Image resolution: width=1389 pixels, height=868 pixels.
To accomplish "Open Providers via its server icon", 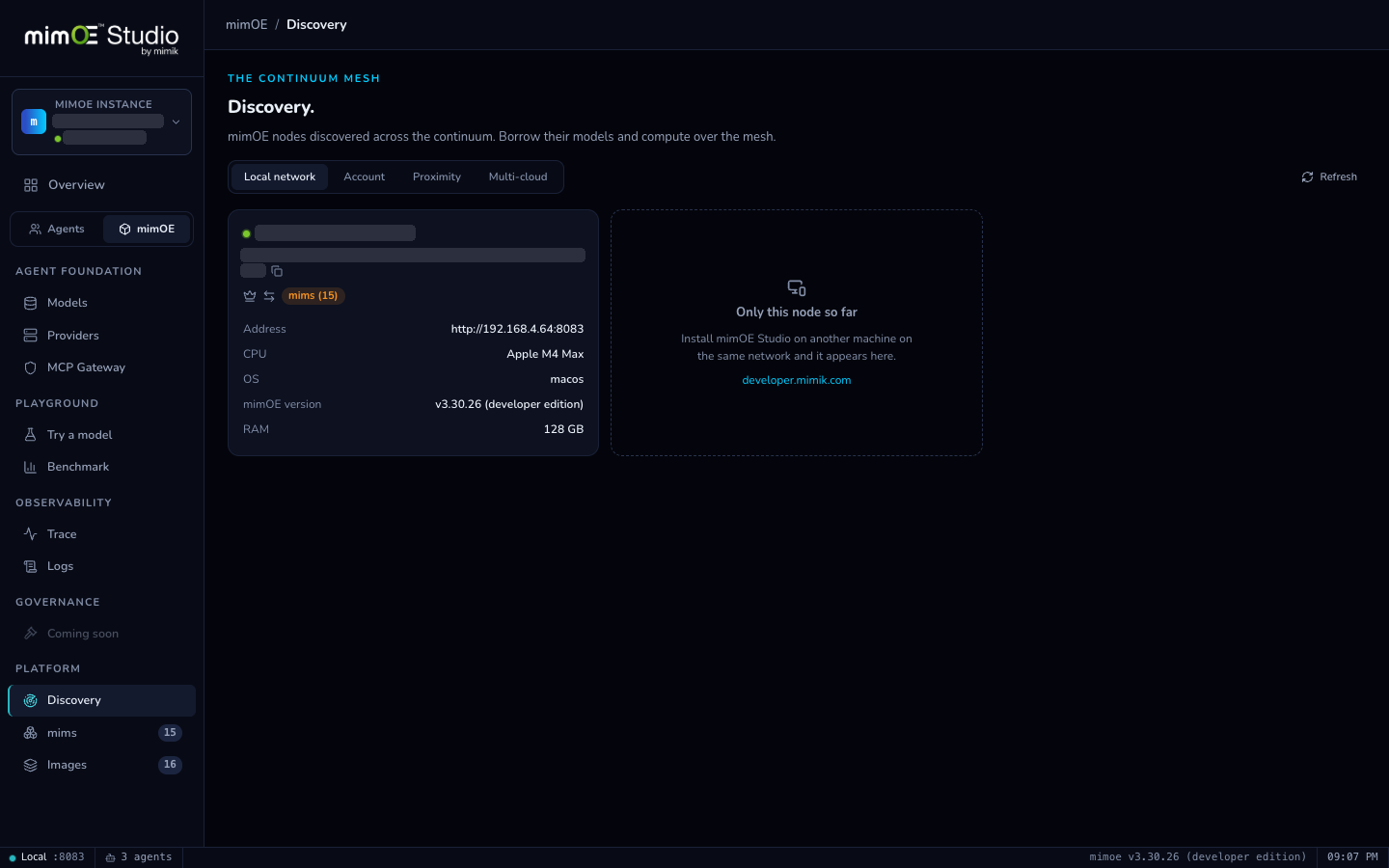I will coord(31,336).
